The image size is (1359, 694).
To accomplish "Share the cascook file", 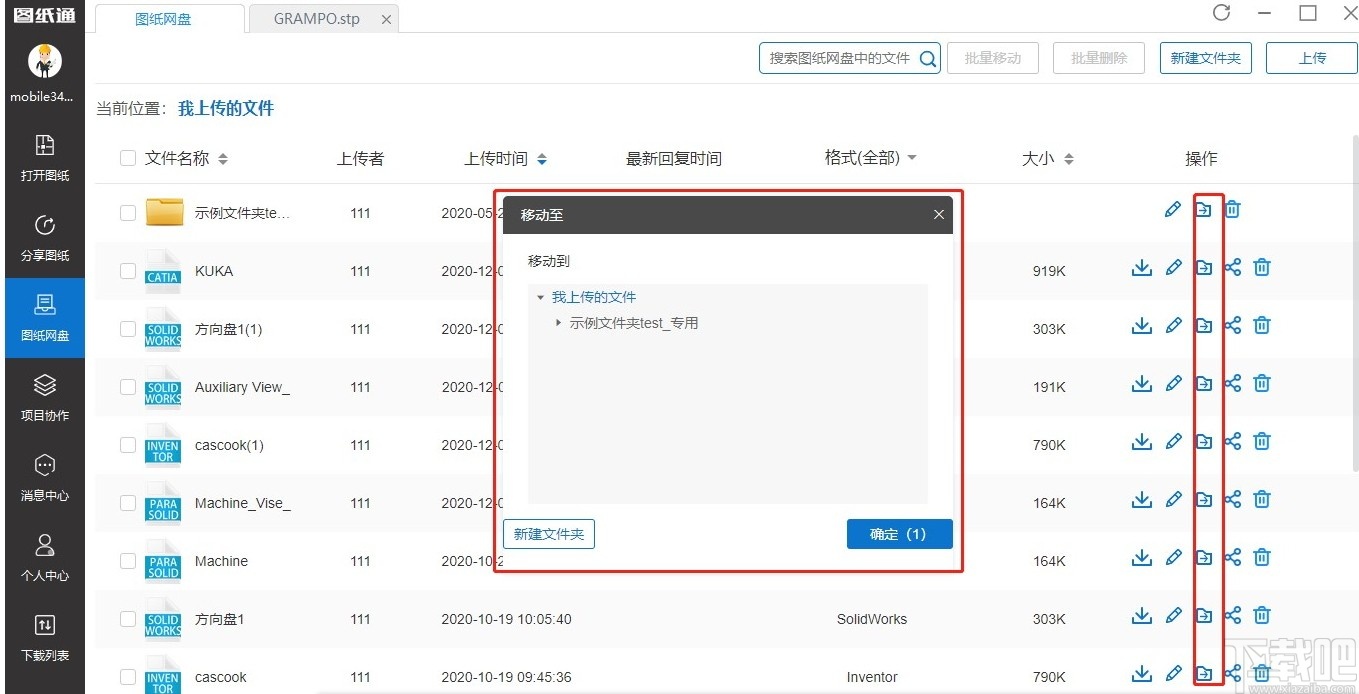I will tap(1232, 674).
